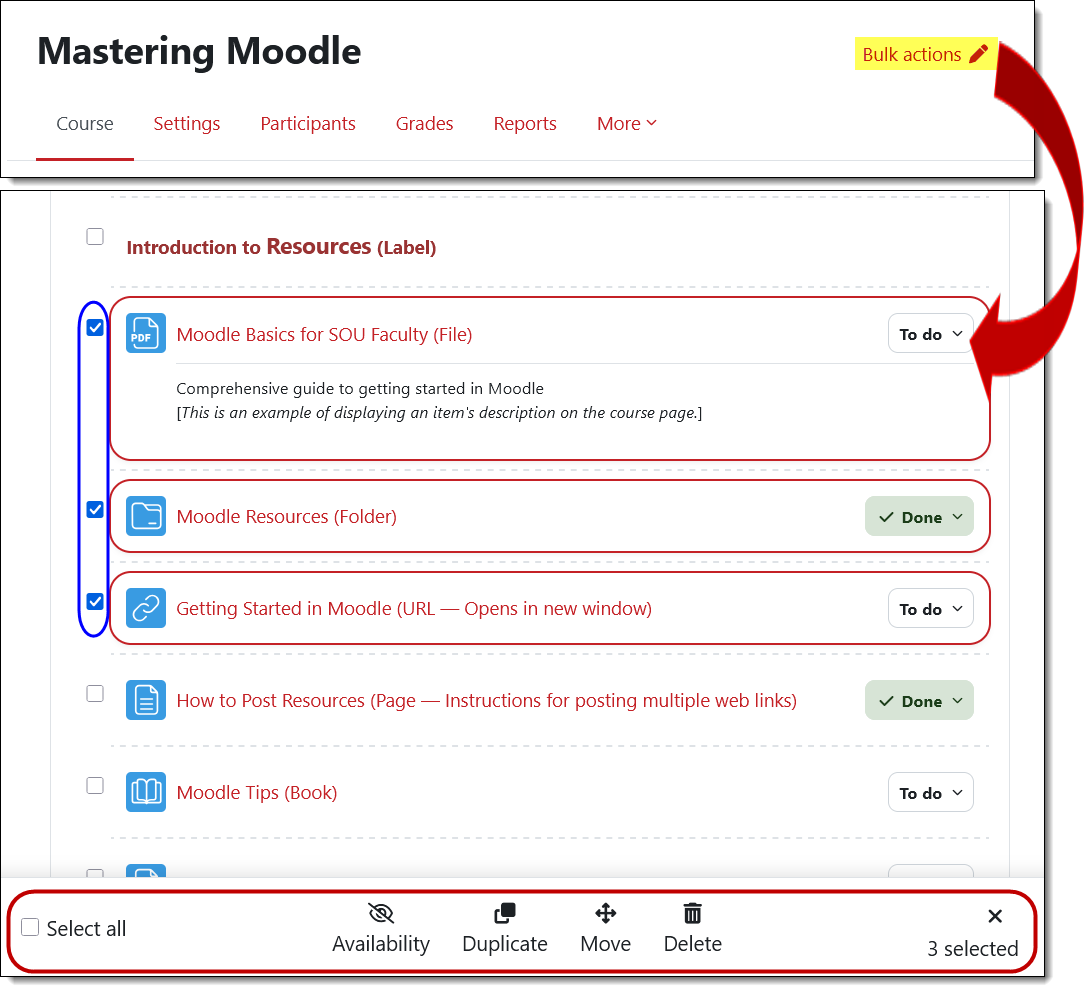Click the Move icon in bulk toolbar
The height and width of the screenshot is (986, 1084).
[605, 913]
